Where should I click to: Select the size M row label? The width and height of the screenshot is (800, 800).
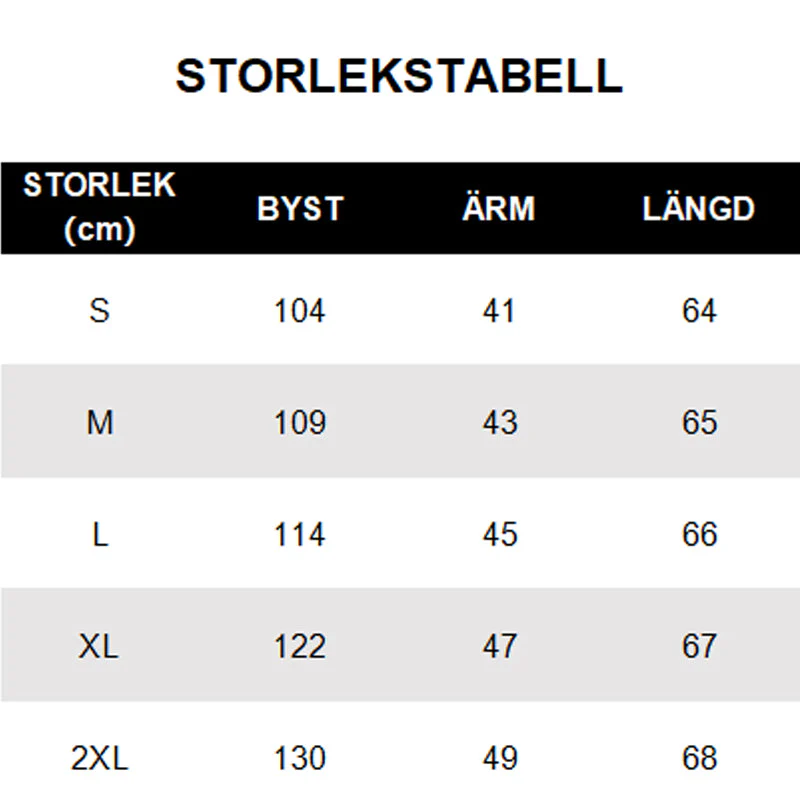point(99,422)
